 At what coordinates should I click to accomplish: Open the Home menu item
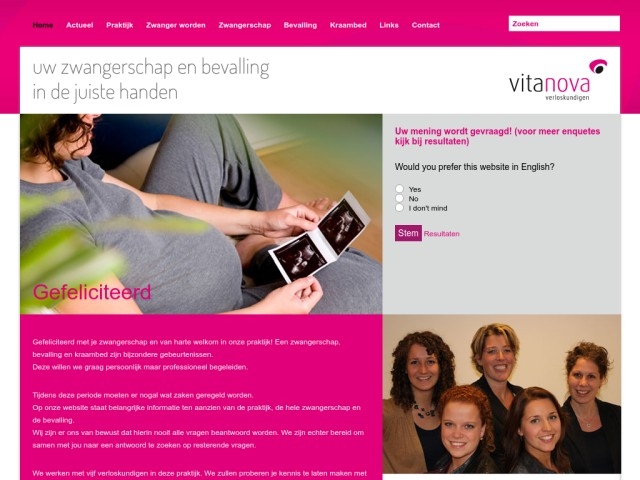click(x=43, y=25)
